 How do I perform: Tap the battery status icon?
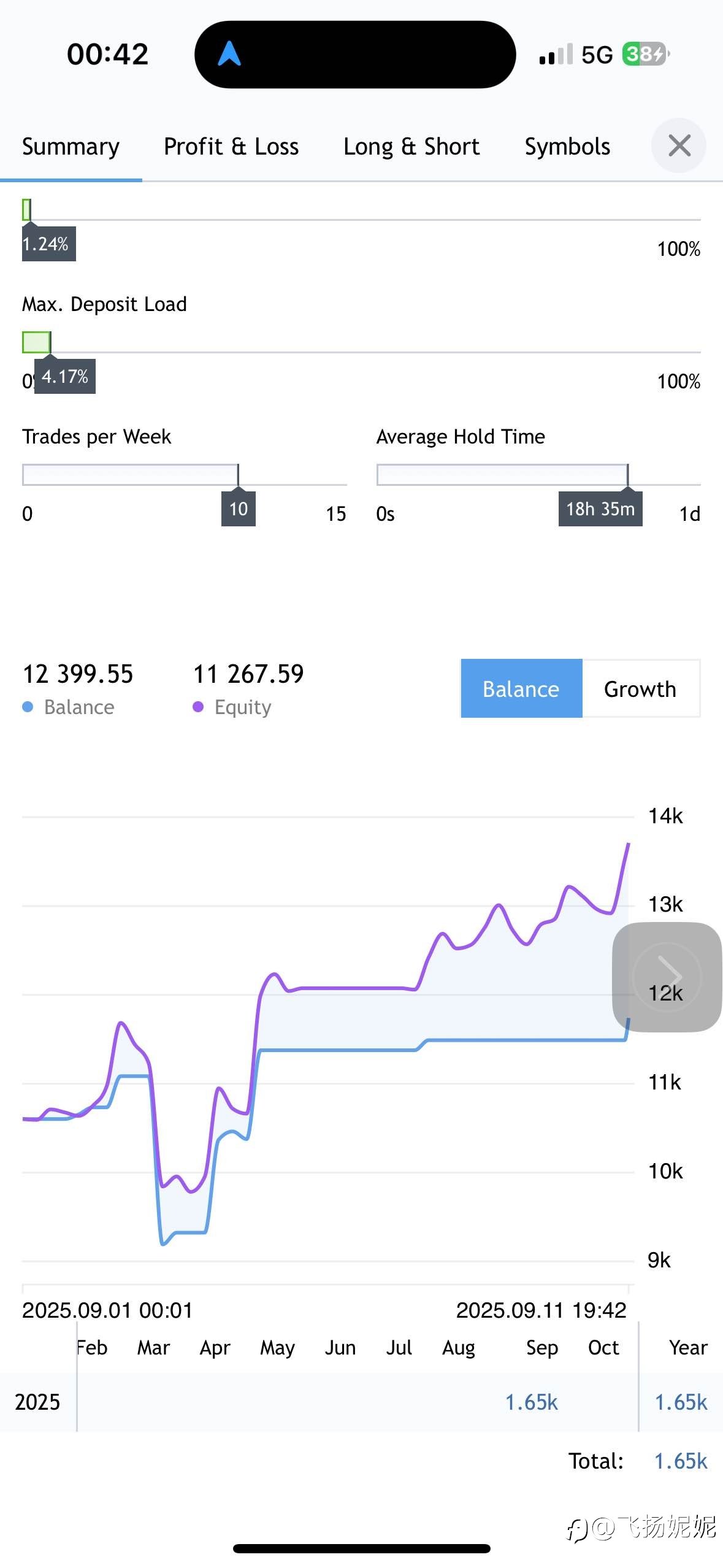click(x=646, y=54)
